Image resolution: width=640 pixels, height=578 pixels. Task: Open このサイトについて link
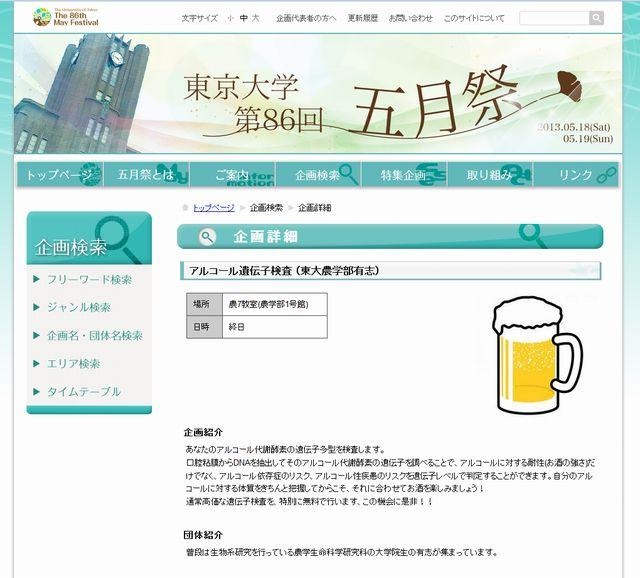tap(474, 18)
